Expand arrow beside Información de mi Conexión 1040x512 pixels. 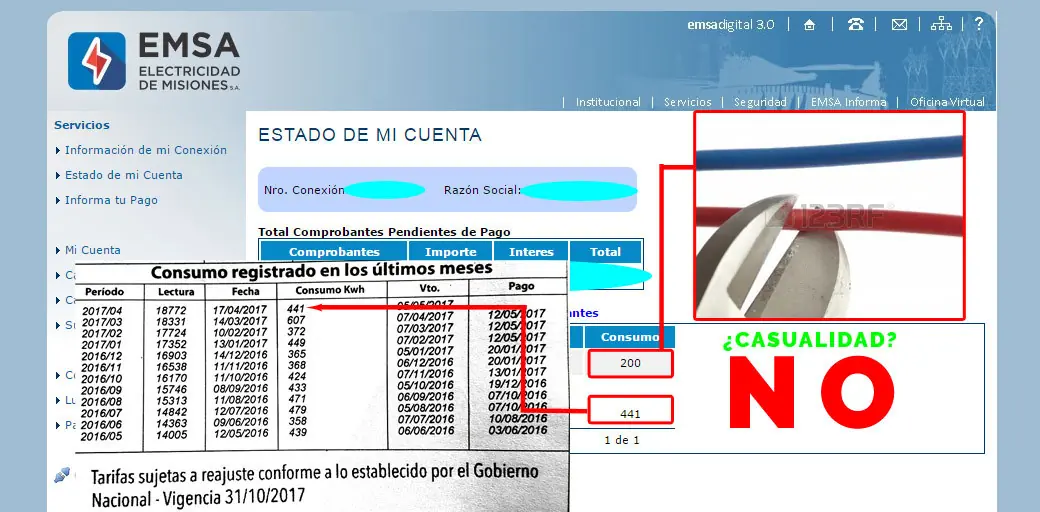pos(58,151)
